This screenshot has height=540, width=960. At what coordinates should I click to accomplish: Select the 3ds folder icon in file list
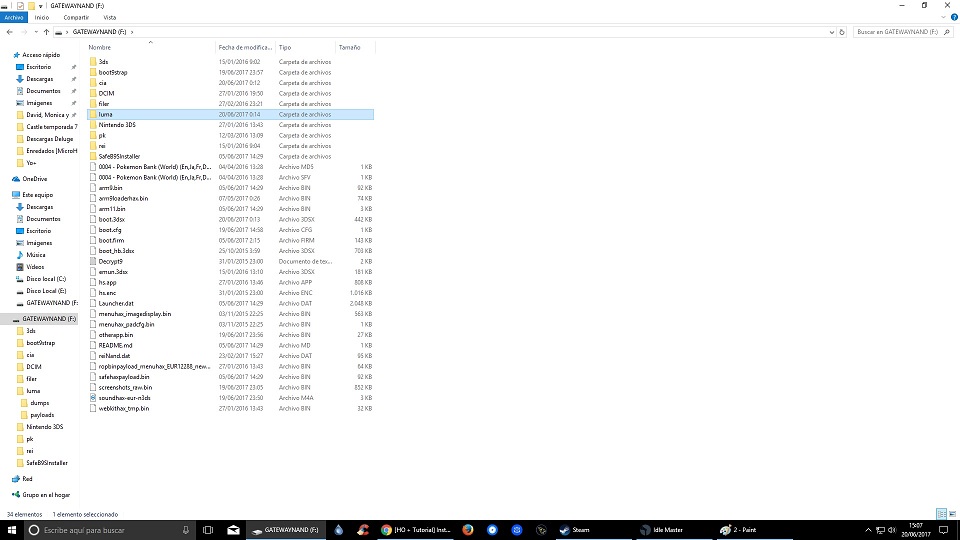93,62
